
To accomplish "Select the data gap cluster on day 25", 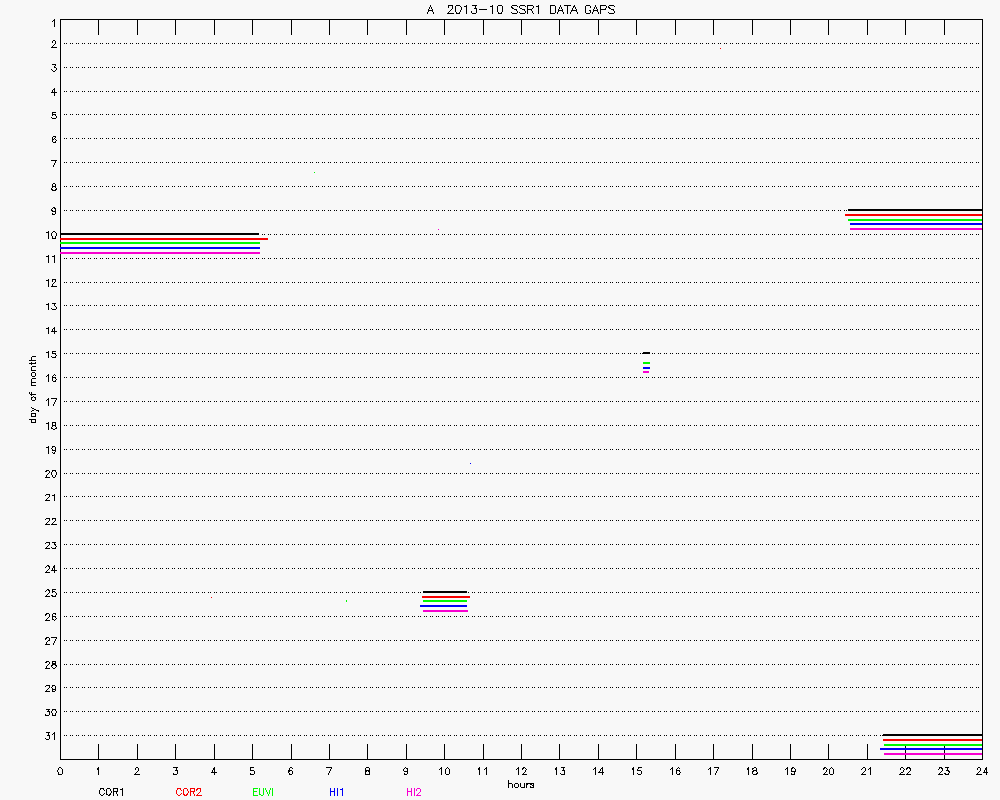I will click(x=445, y=601).
